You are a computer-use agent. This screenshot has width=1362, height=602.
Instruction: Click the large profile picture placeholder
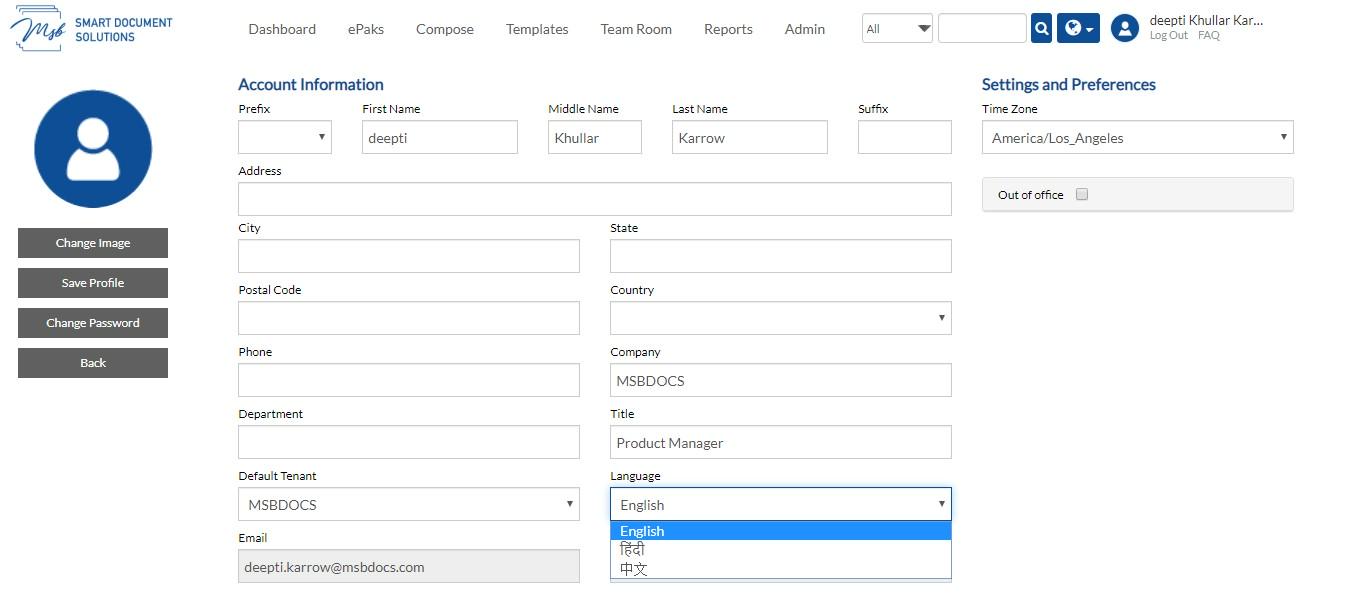[93, 149]
